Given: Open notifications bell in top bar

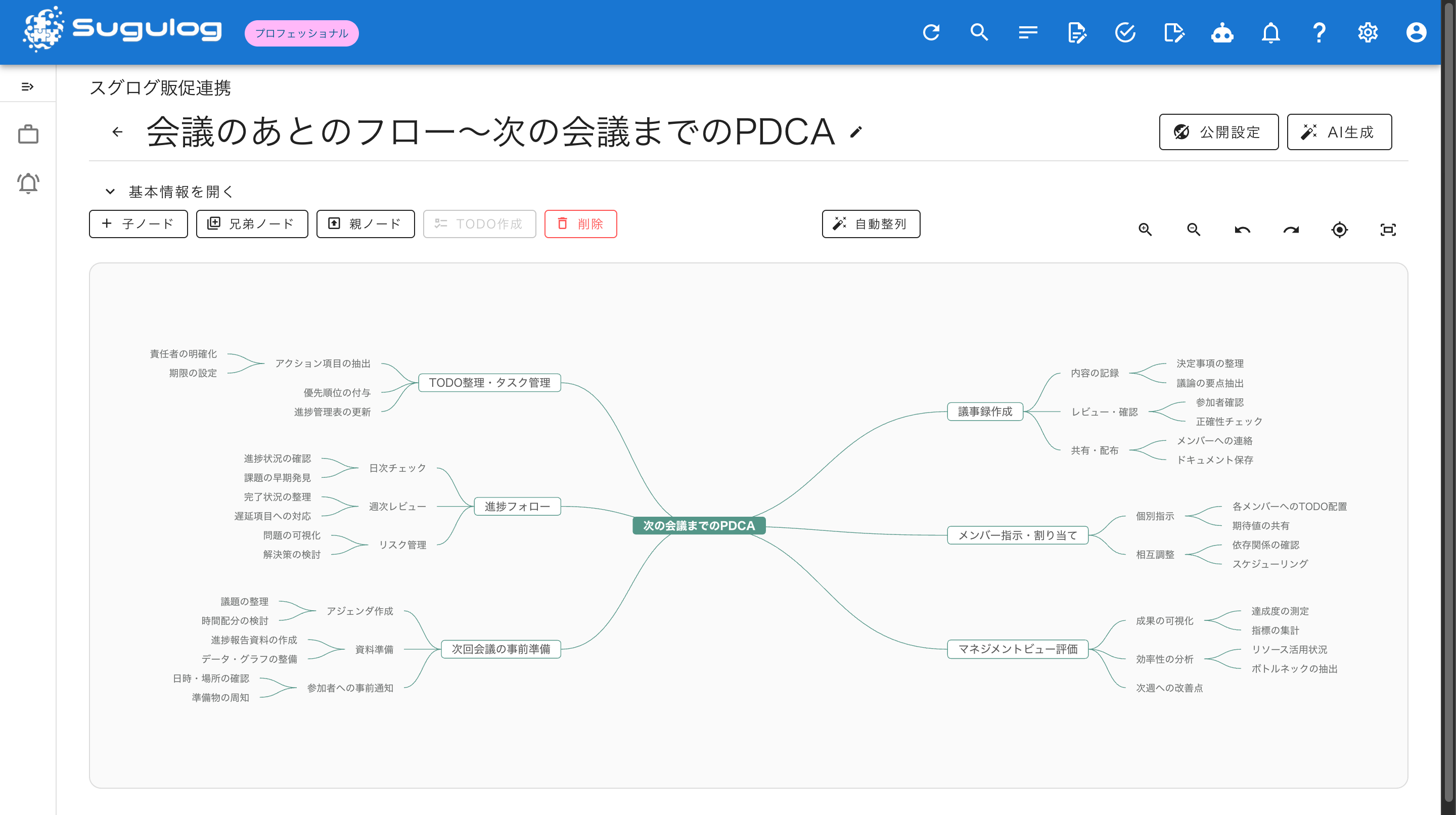Looking at the screenshot, I should point(1270,32).
